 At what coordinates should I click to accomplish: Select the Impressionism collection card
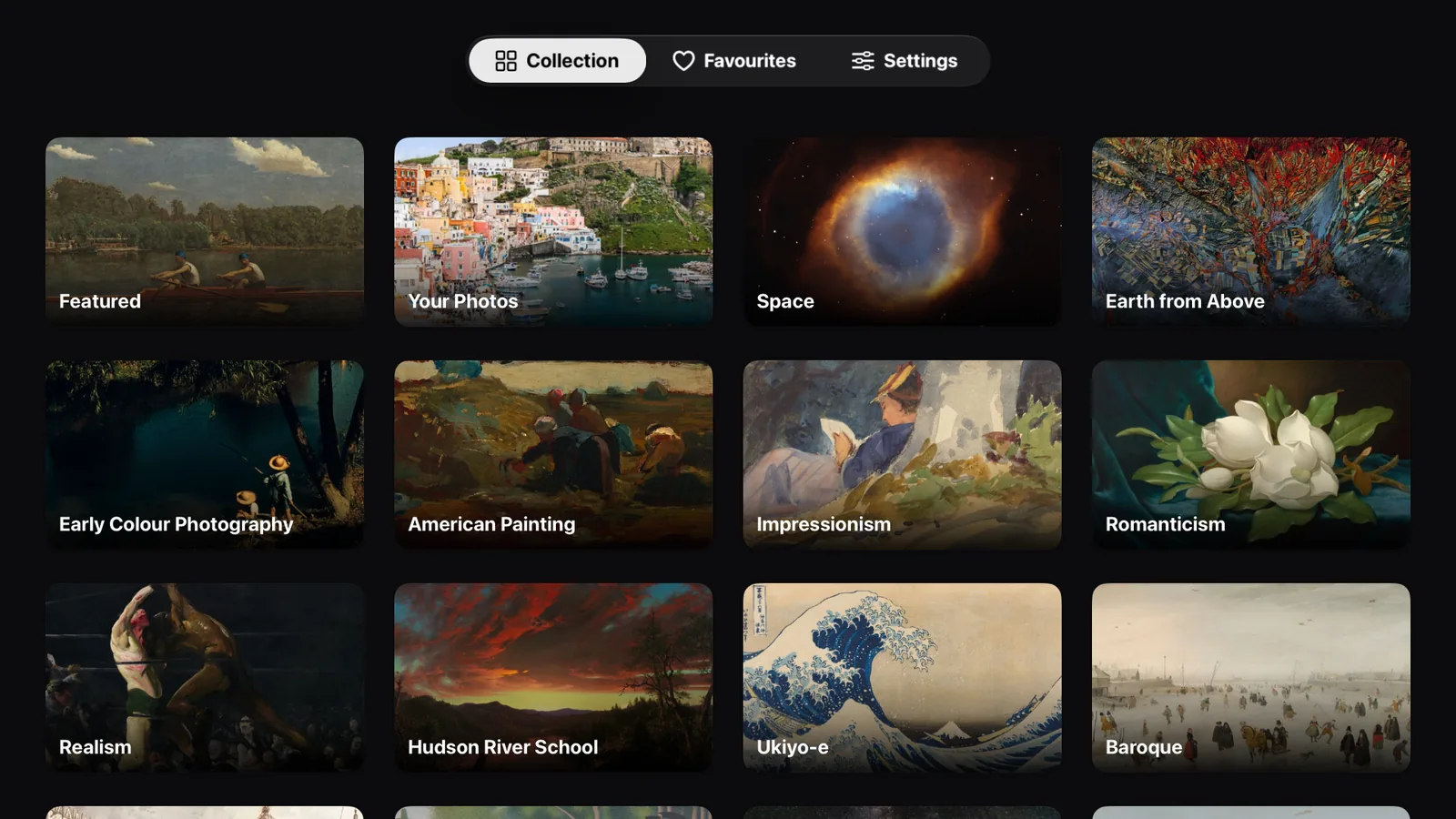(902, 455)
